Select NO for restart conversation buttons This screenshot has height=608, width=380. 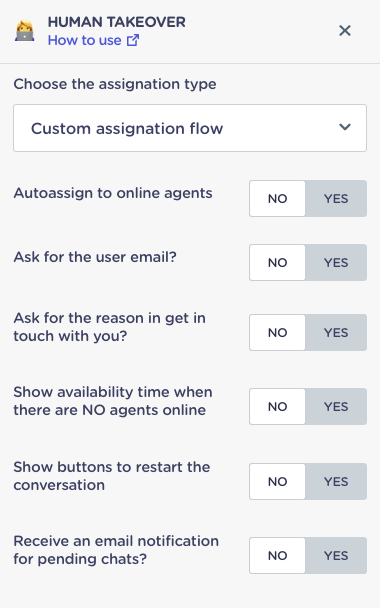coord(277,482)
